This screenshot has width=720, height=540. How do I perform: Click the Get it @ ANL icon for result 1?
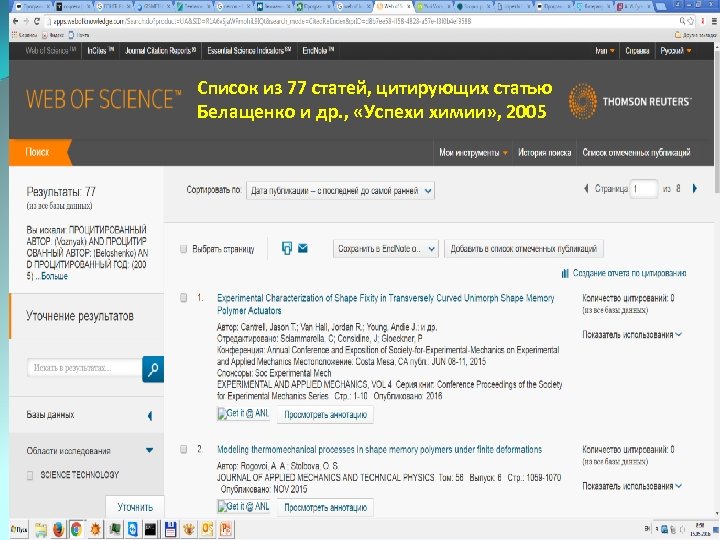[x=243, y=413]
